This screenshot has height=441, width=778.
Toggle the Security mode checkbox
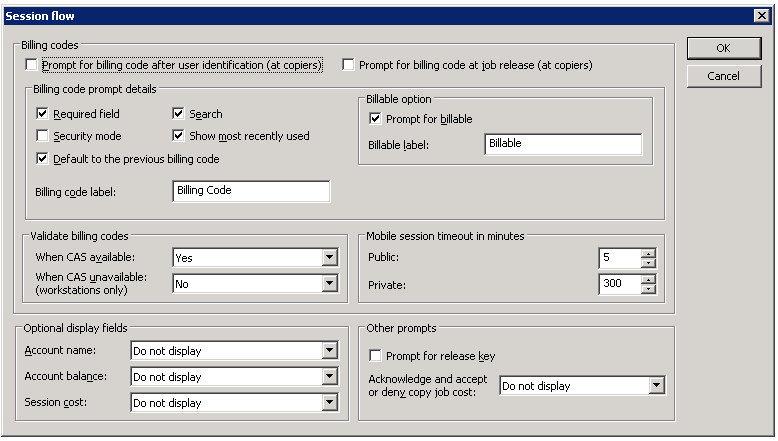tap(42, 136)
